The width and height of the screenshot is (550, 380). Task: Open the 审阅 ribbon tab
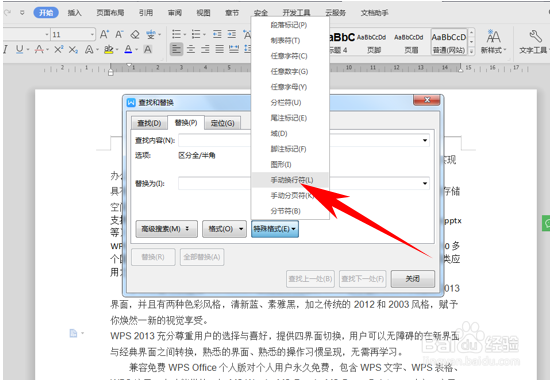175,13
